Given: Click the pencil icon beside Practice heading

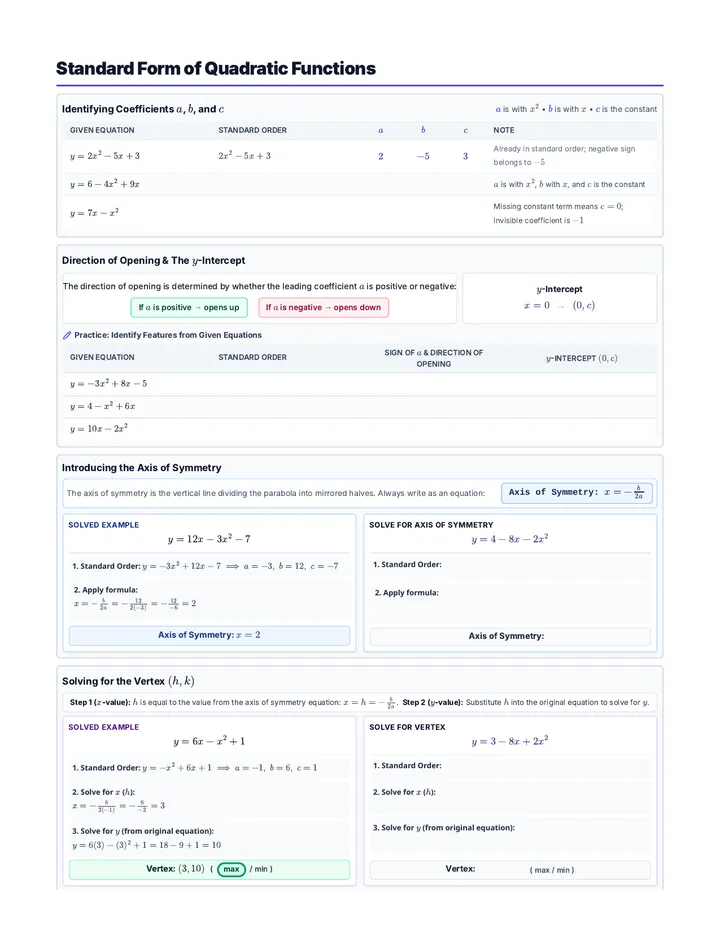Looking at the screenshot, I should pyautogui.click(x=67, y=335).
